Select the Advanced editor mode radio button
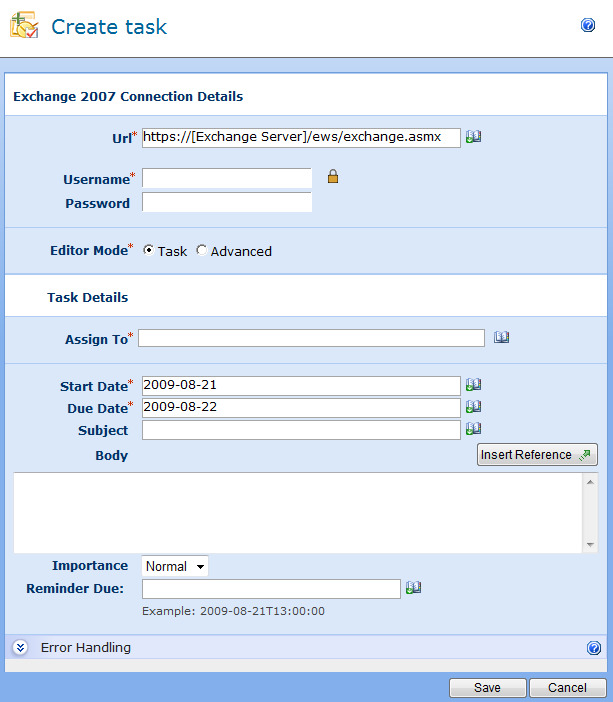The height and width of the screenshot is (702, 613). [202, 251]
